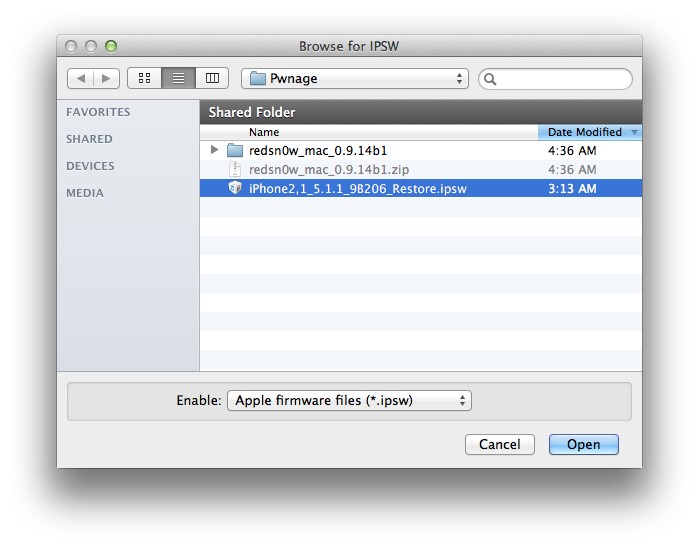Go back with the left arrow button
Screen dimensions: 699x547
(x=80, y=78)
